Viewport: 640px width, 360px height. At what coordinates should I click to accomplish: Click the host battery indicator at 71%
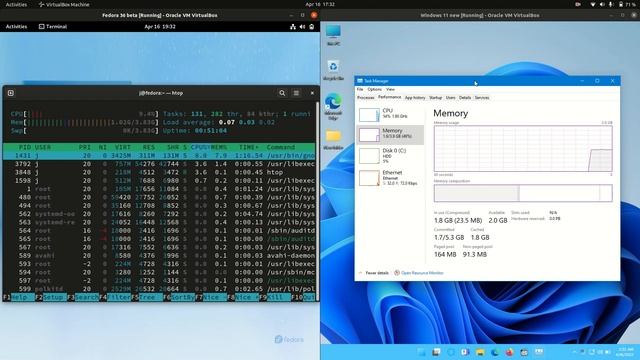pos(627,4)
